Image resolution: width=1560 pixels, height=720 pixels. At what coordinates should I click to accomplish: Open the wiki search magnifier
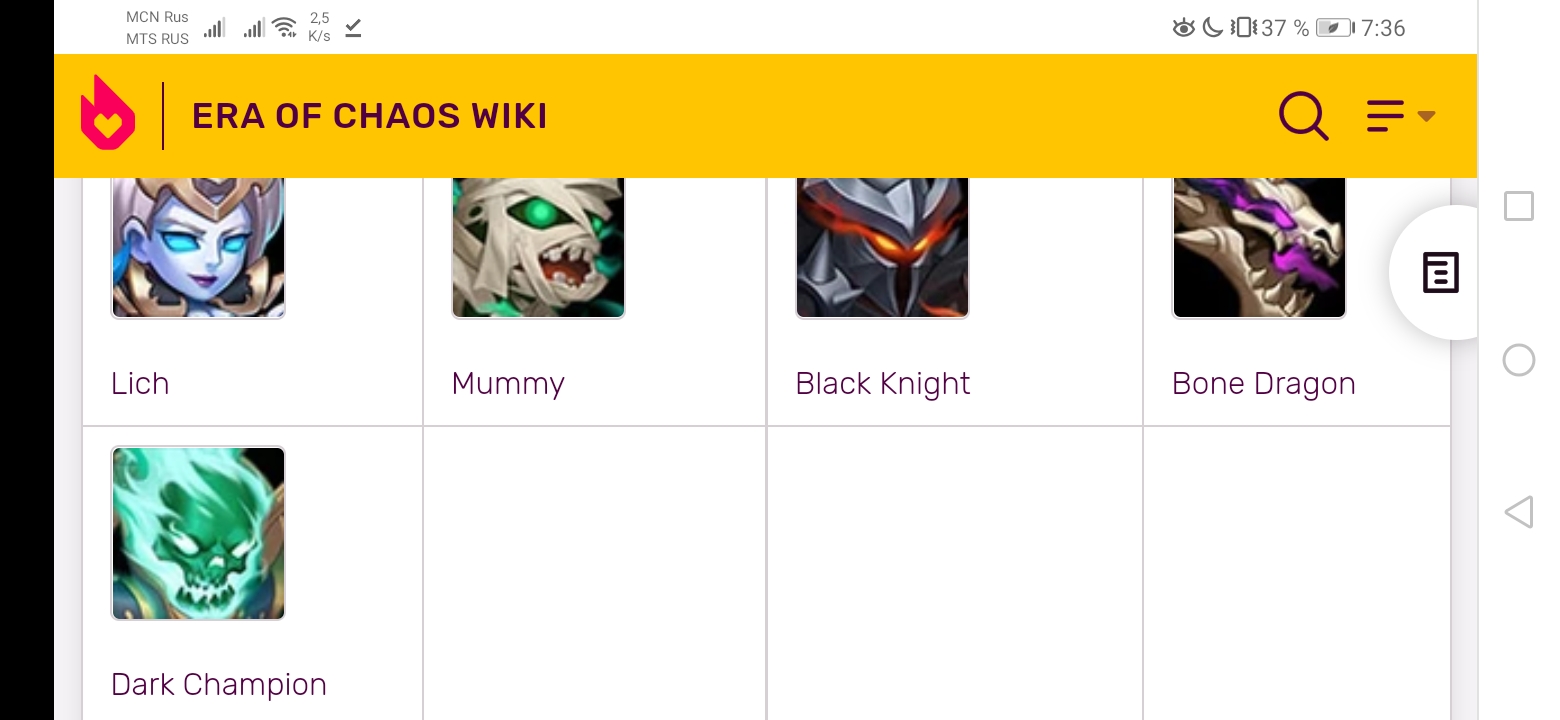[x=1303, y=116]
